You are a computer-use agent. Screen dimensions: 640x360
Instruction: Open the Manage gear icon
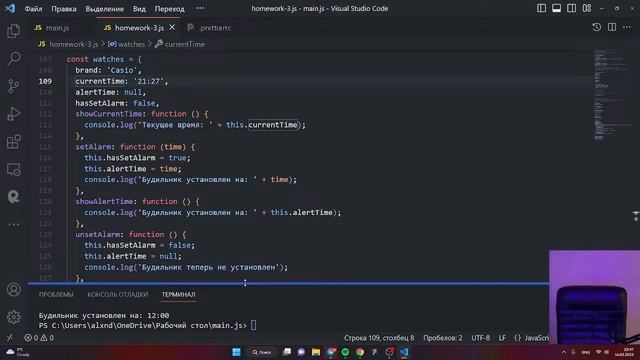13,317
